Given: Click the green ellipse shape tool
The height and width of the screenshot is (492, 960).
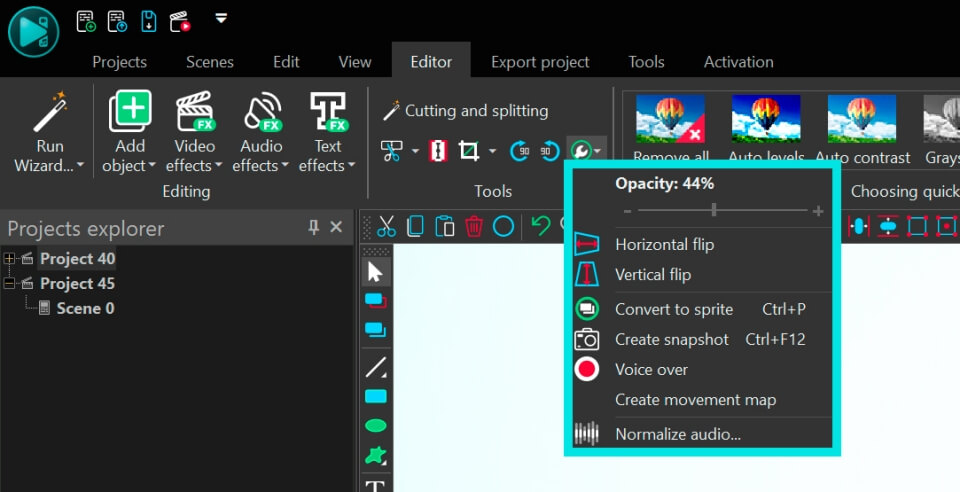Looking at the screenshot, I should point(375,425).
